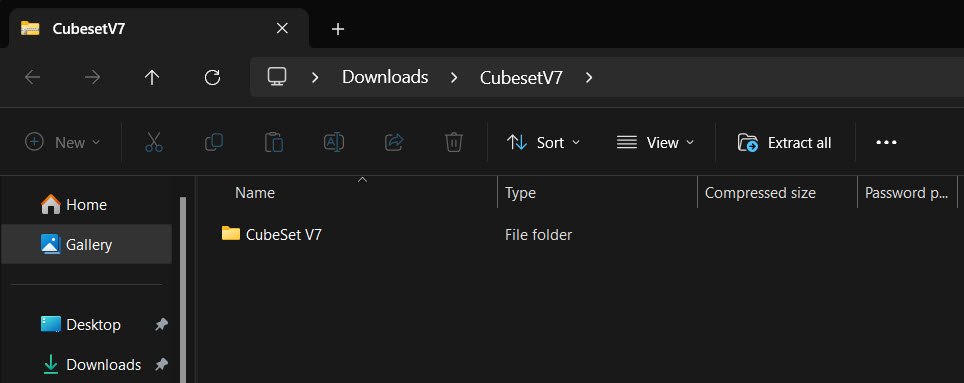Viewport: 964px width, 383px height.
Task: Sort by the Name column header
Action: pyautogui.click(x=255, y=193)
